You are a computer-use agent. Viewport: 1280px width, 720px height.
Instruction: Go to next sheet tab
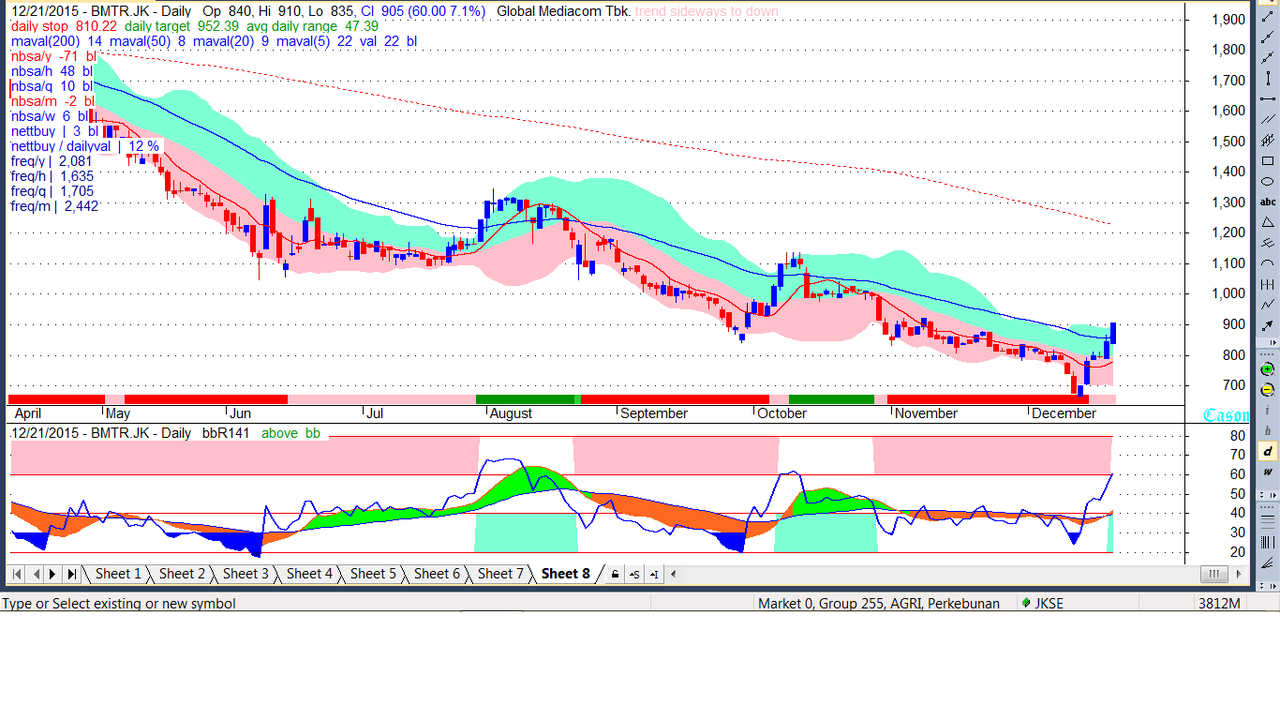pyautogui.click(x=53, y=574)
